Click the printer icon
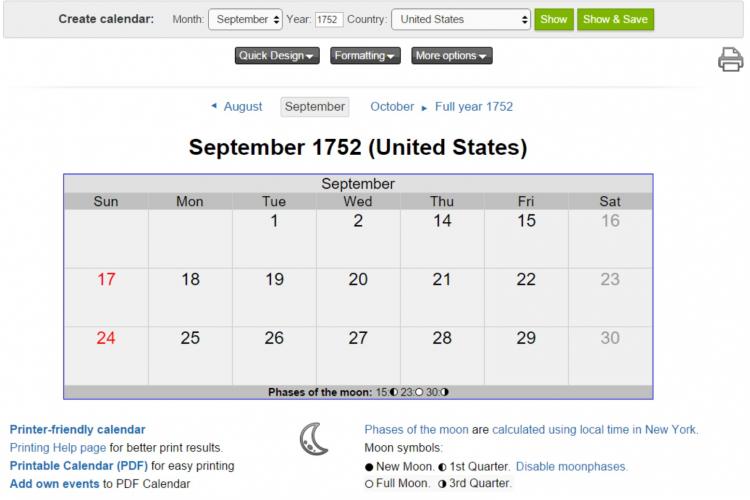The width and height of the screenshot is (750, 500). (x=730, y=59)
